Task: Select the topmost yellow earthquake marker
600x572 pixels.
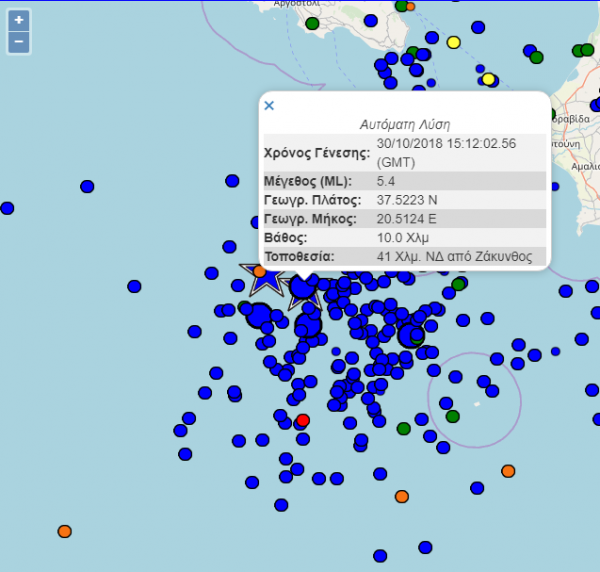Action: tap(453, 42)
